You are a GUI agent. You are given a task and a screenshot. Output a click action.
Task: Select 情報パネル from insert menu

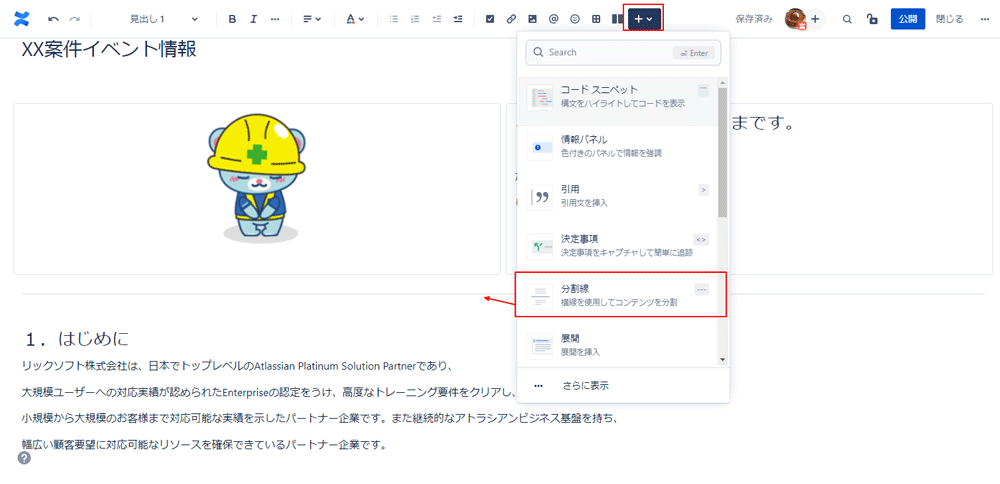(x=618, y=146)
